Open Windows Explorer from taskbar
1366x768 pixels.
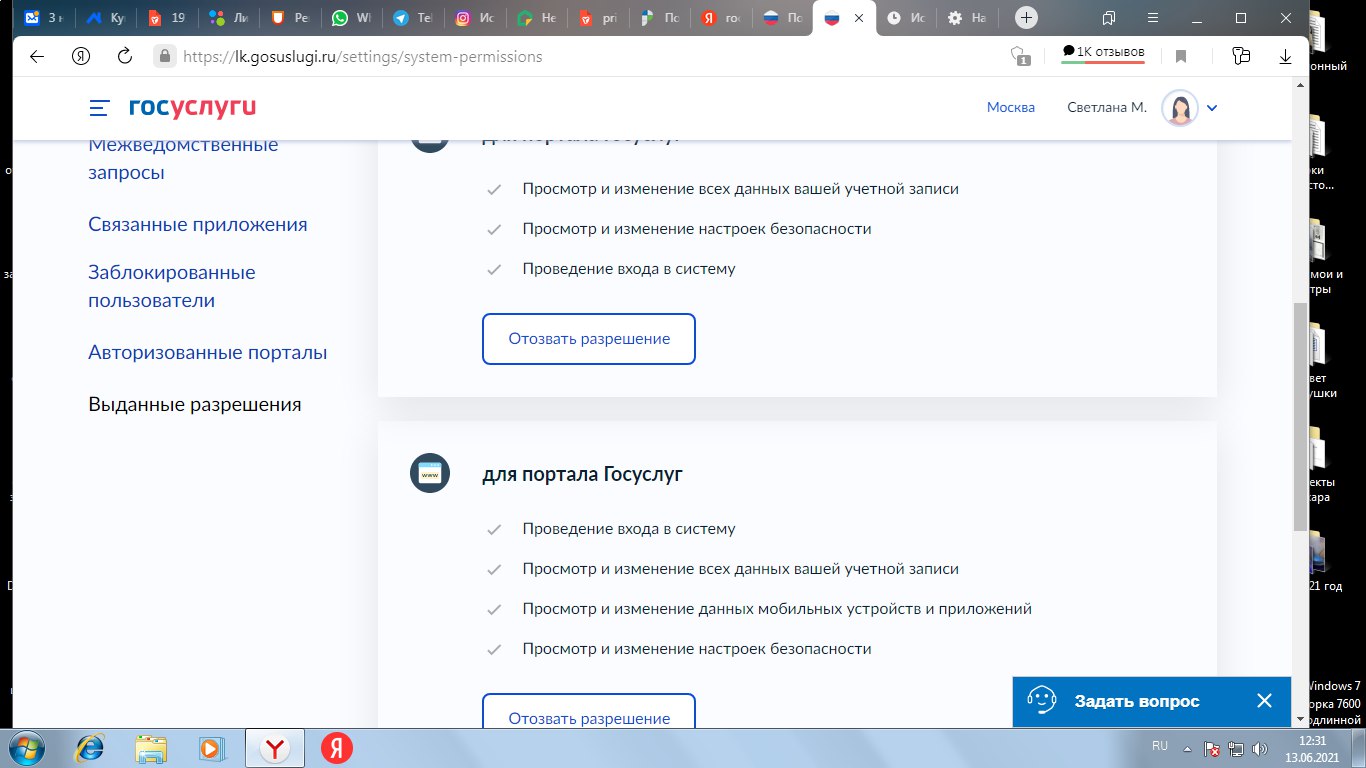pyautogui.click(x=151, y=748)
